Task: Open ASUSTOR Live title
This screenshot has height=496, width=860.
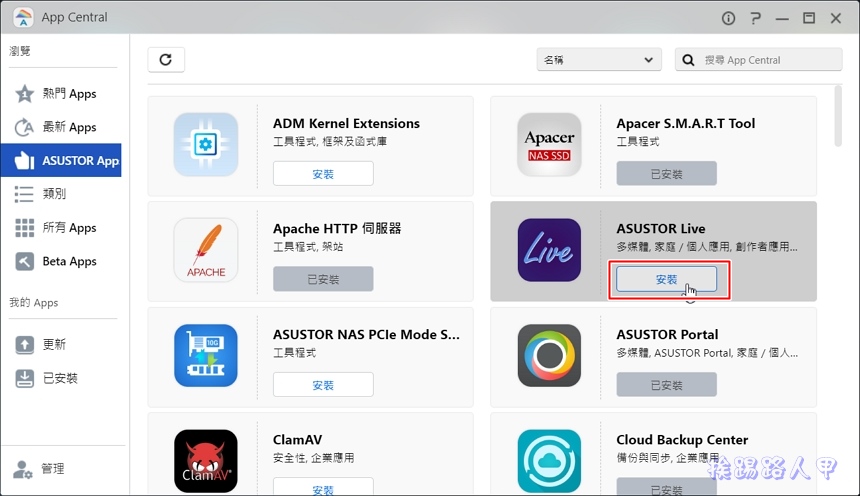Action: tap(661, 228)
